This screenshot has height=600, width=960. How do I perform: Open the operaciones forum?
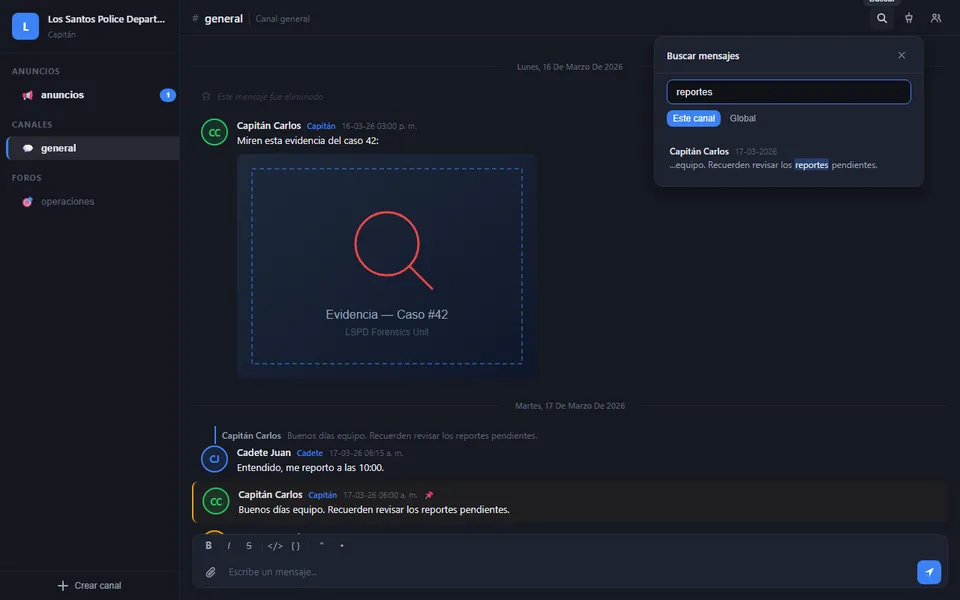coord(92,201)
